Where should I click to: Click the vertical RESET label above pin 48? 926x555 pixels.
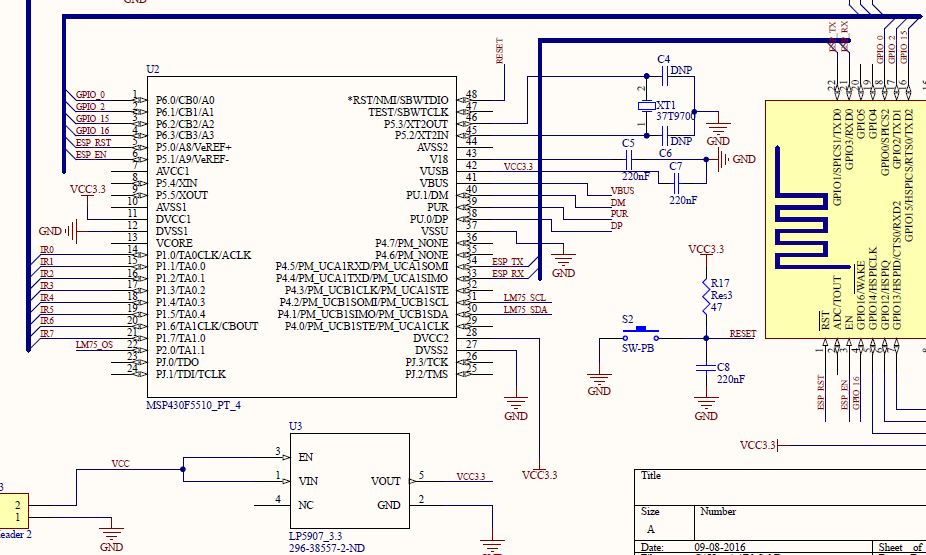click(x=500, y=51)
